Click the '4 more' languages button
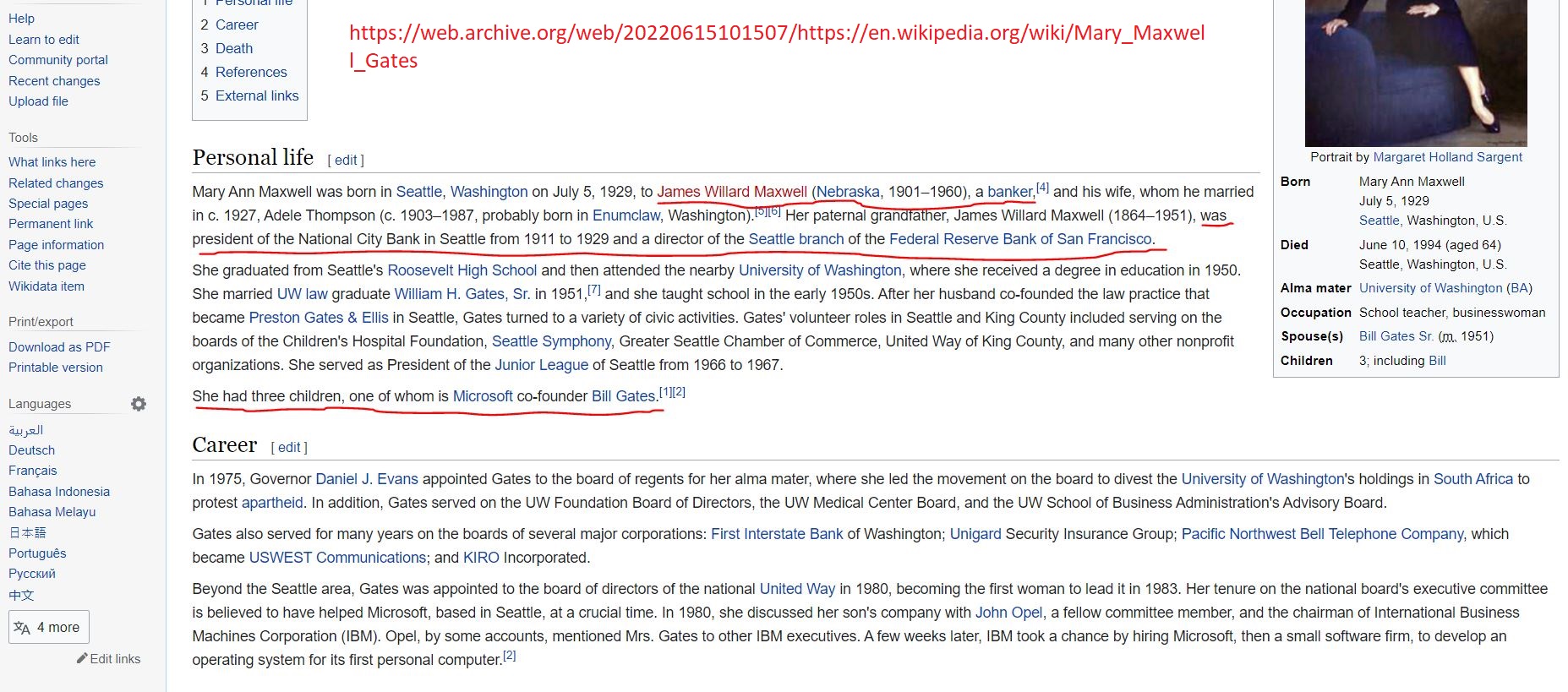1568x692 pixels. point(49,627)
